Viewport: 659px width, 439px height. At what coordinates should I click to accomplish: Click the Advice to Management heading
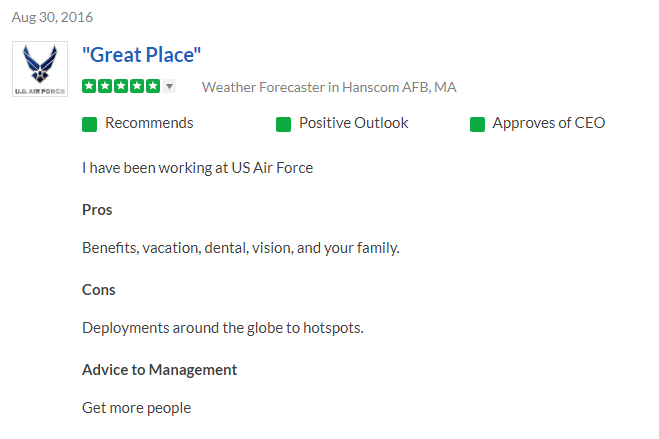[159, 370]
